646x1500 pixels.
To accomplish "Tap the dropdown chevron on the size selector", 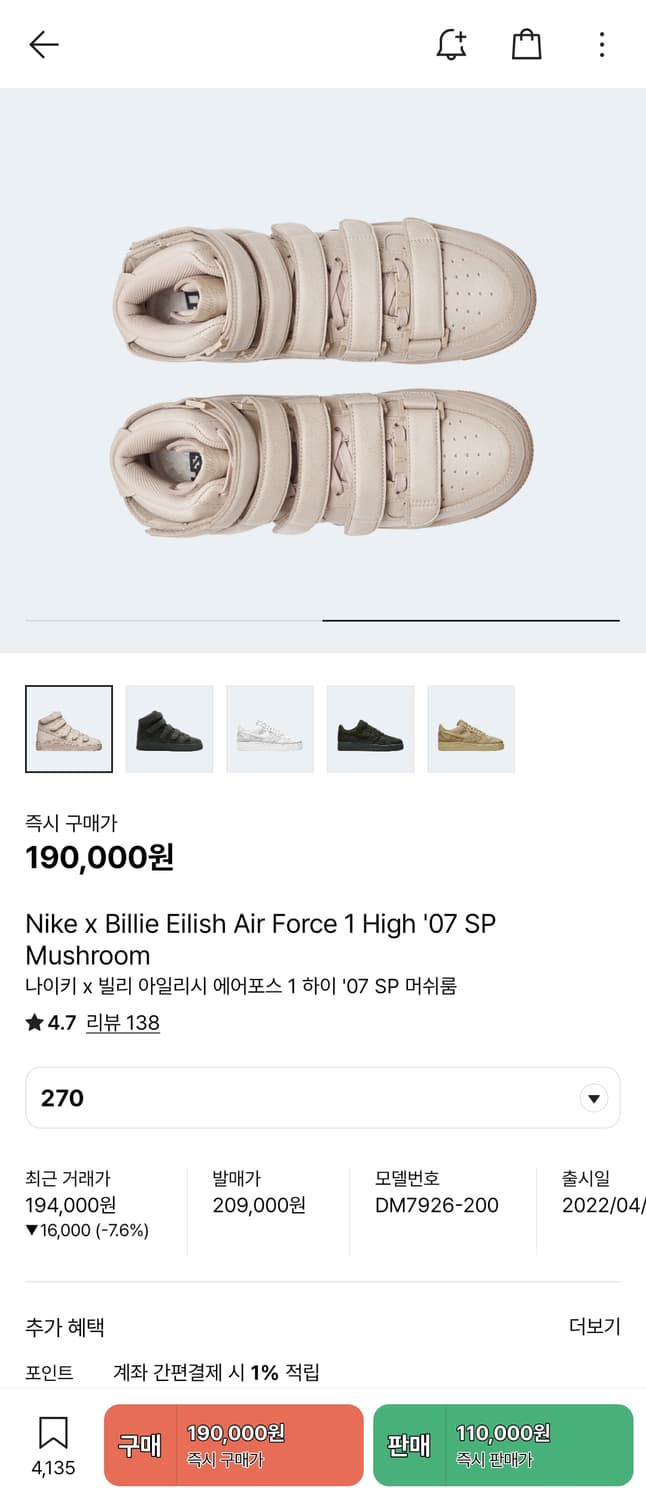I will 593,1097.
